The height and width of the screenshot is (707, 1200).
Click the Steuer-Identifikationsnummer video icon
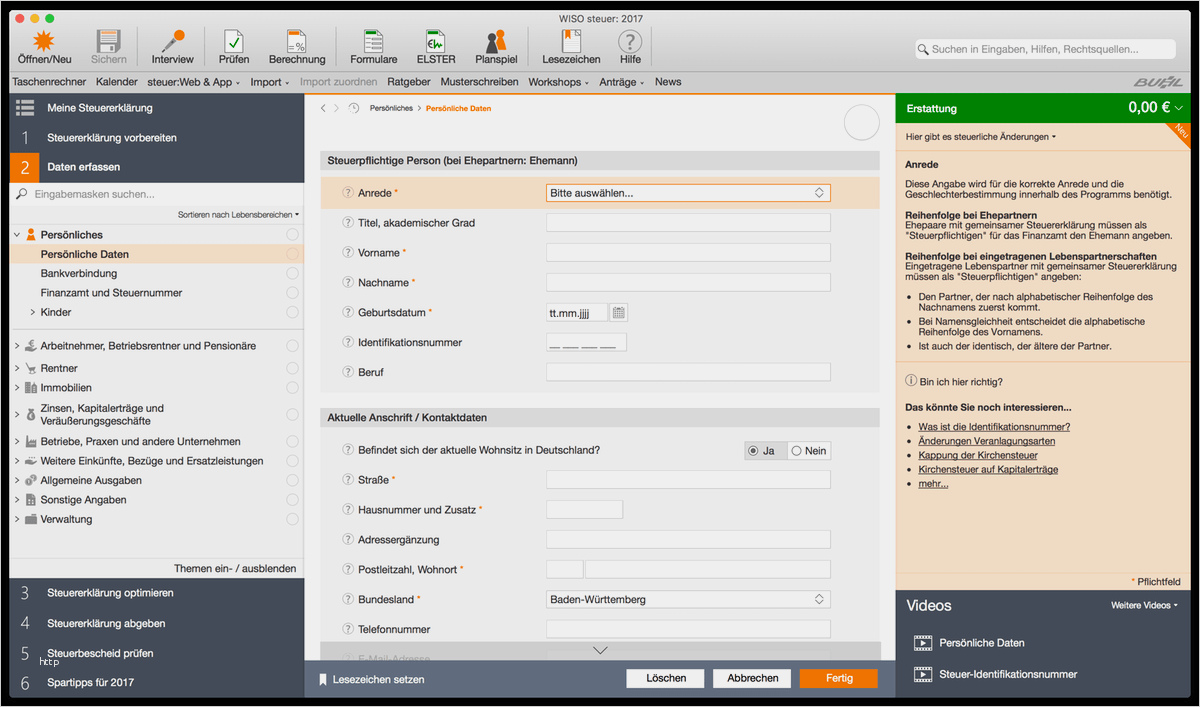tap(922, 674)
